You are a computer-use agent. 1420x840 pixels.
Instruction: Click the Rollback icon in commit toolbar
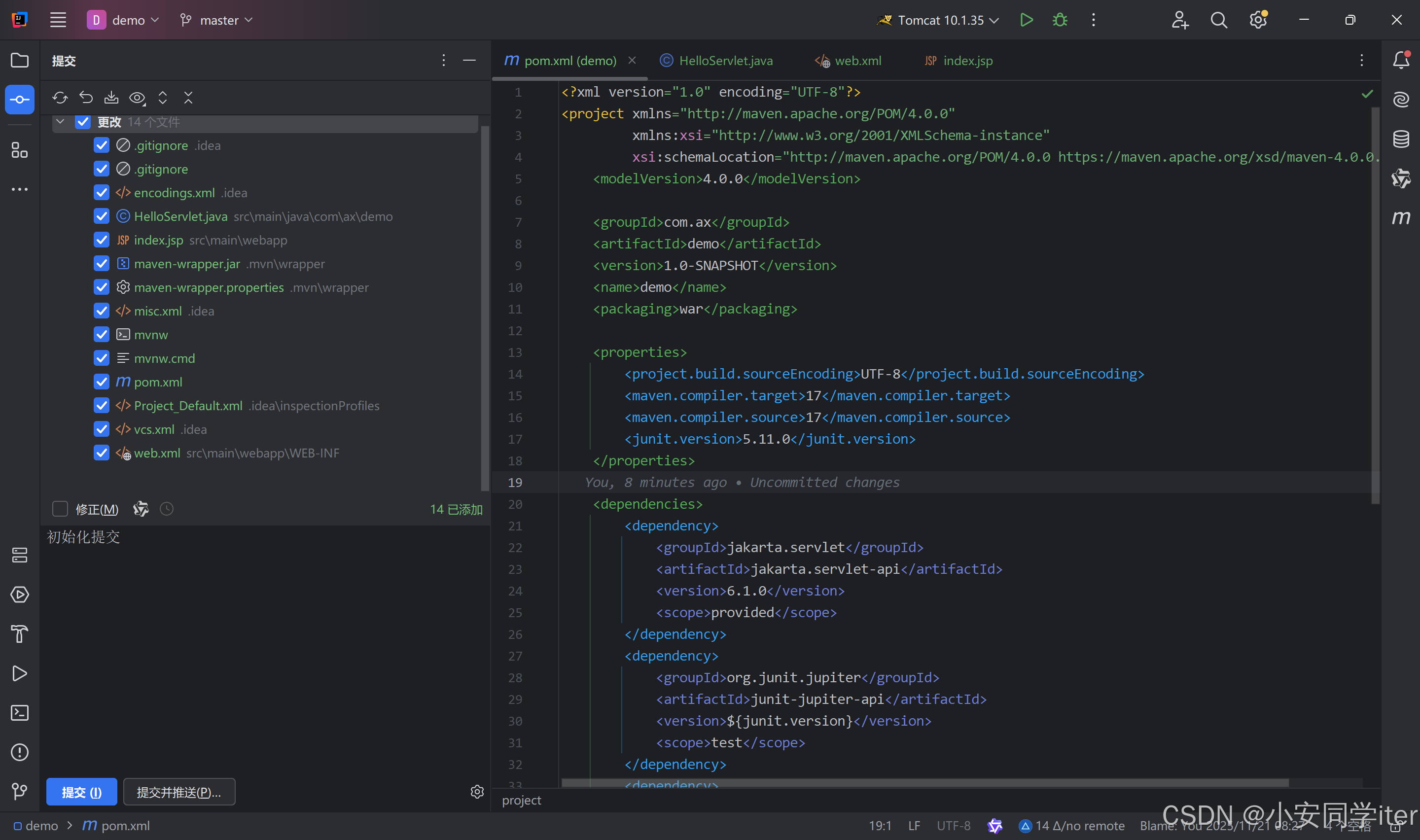pyautogui.click(x=86, y=98)
